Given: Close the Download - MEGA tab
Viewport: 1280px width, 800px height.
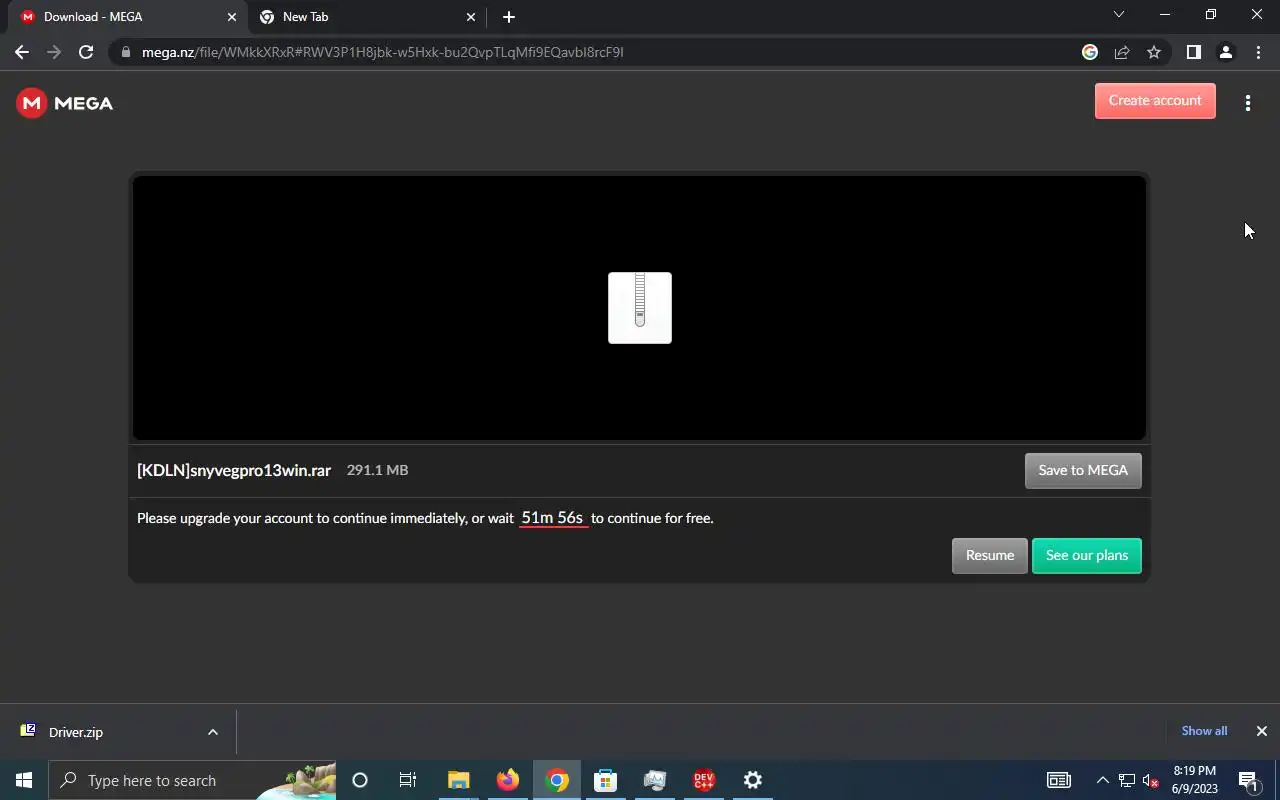Looking at the screenshot, I should (232, 17).
